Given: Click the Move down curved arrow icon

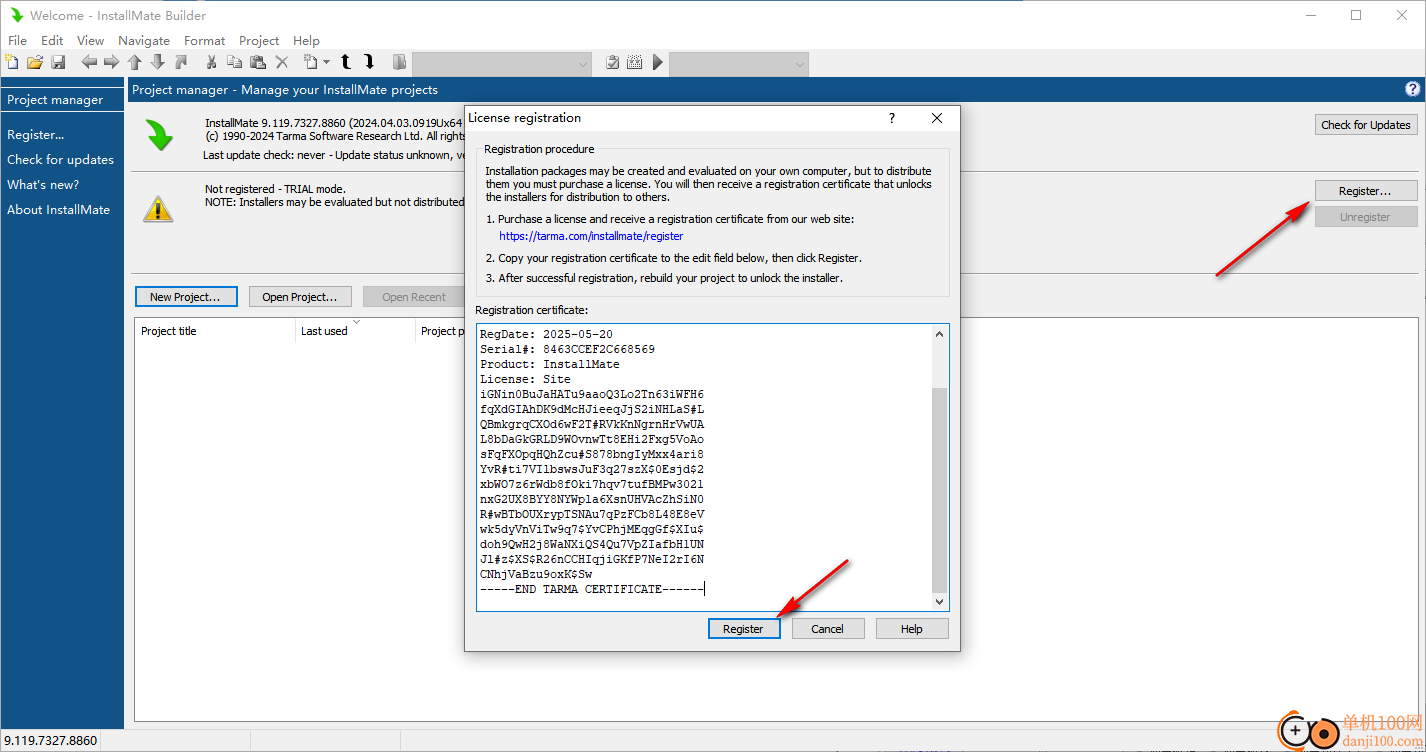Looking at the screenshot, I should pyautogui.click(x=369, y=62).
